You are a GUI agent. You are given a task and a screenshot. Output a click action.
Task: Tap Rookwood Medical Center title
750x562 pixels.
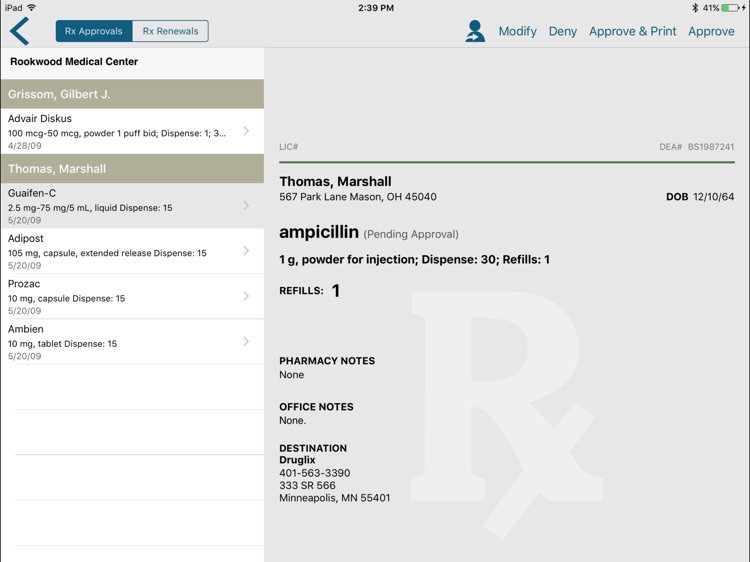click(74, 62)
